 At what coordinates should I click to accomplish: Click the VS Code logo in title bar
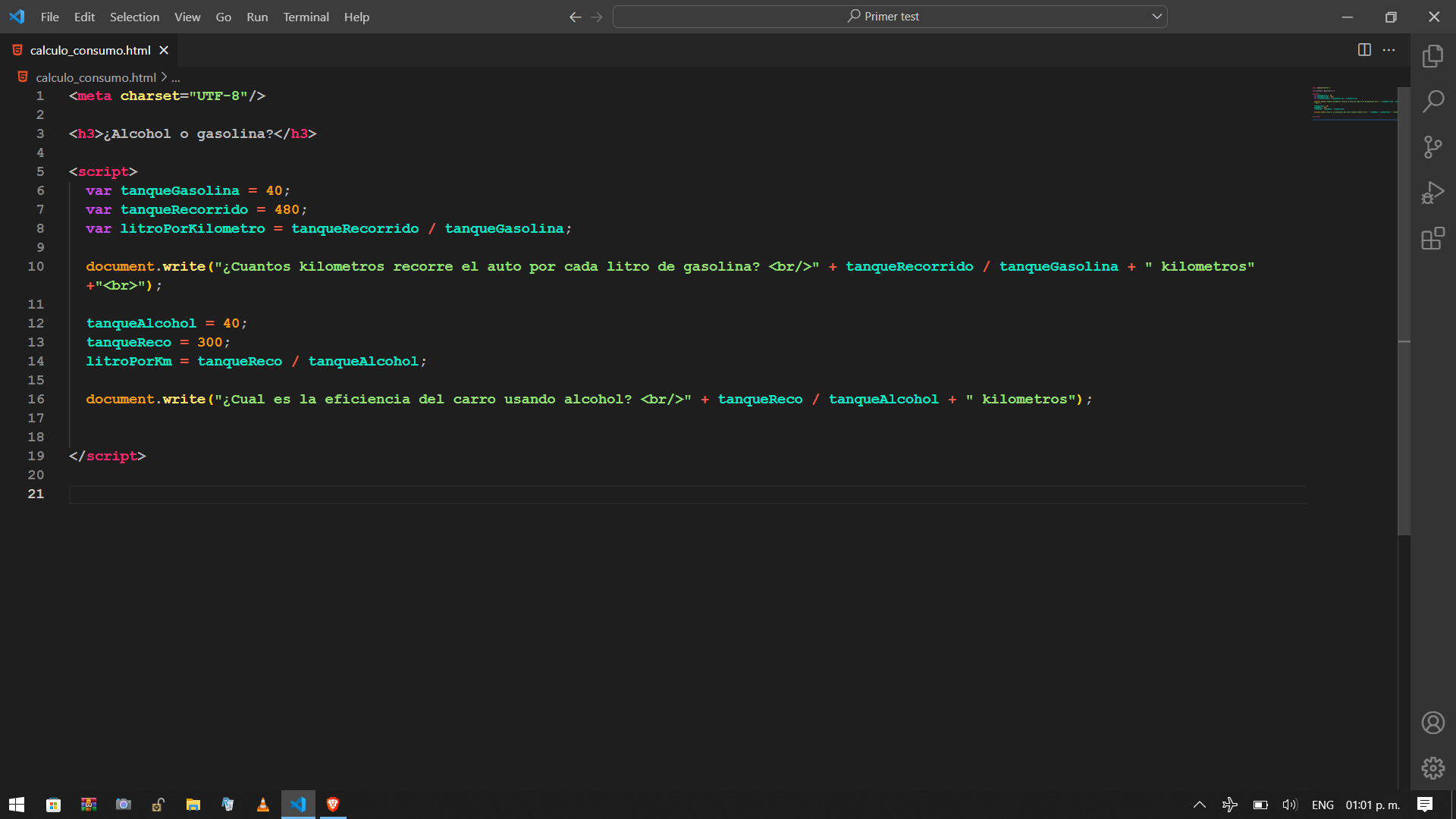pyautogui.click(x=17, y=17)
